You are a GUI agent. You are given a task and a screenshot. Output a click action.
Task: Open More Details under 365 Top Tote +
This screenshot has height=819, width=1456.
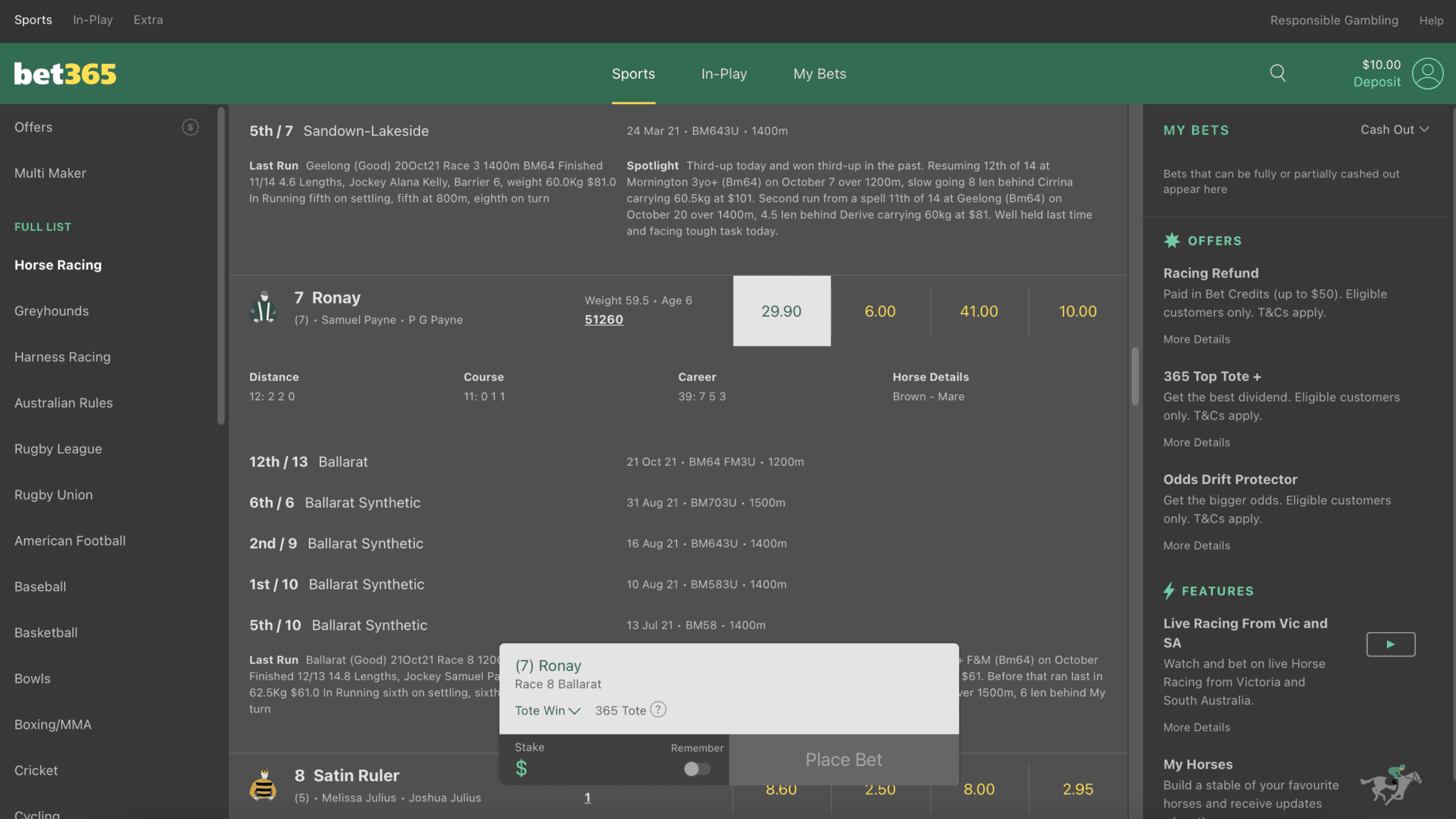point(1197,442)
